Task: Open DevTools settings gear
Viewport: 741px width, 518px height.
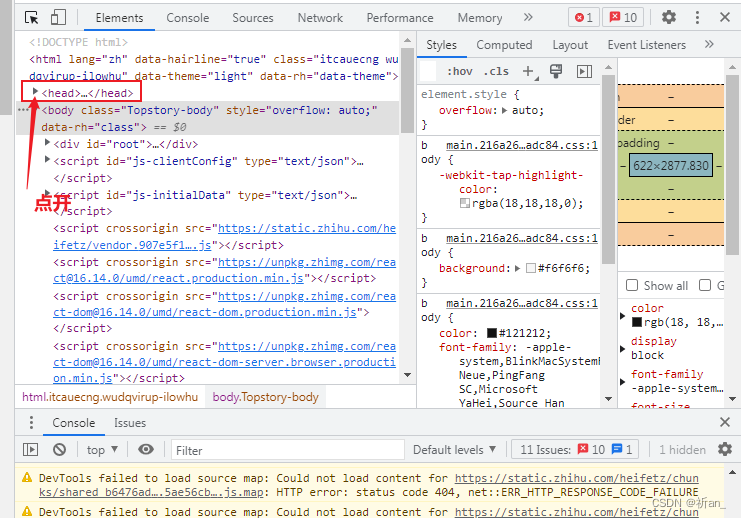Action: (x=669, y=18)
